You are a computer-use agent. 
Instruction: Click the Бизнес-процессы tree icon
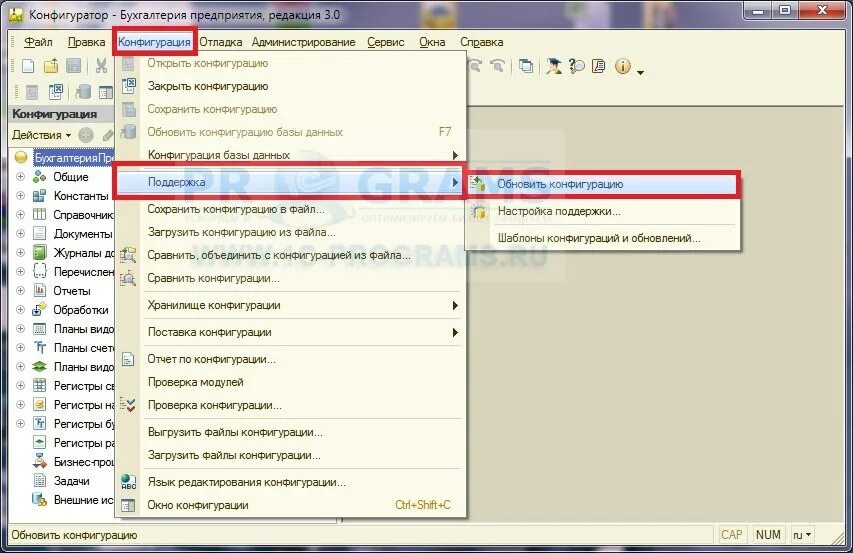click(x=39, y=462)
